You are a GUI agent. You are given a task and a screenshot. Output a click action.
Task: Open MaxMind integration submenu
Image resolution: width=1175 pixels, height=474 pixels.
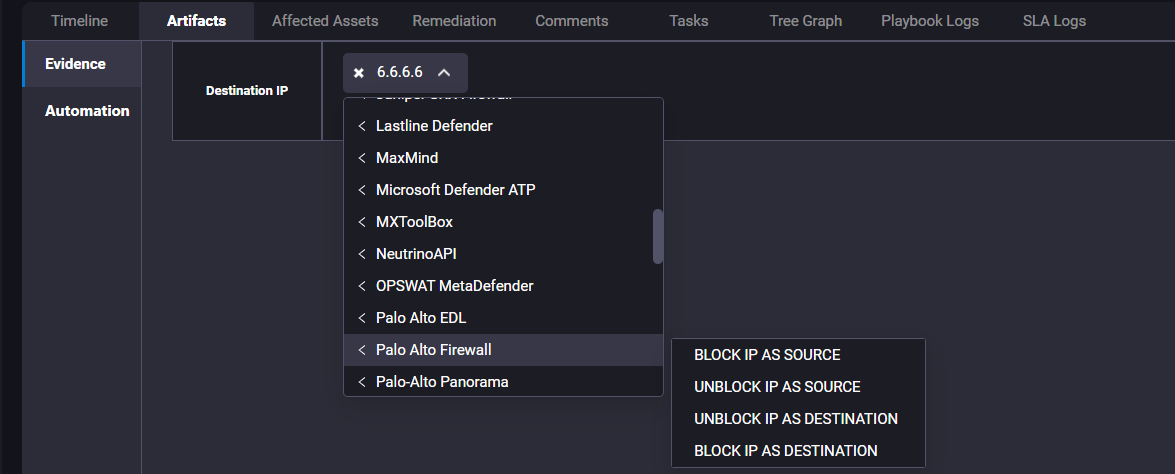click(503, 158)
